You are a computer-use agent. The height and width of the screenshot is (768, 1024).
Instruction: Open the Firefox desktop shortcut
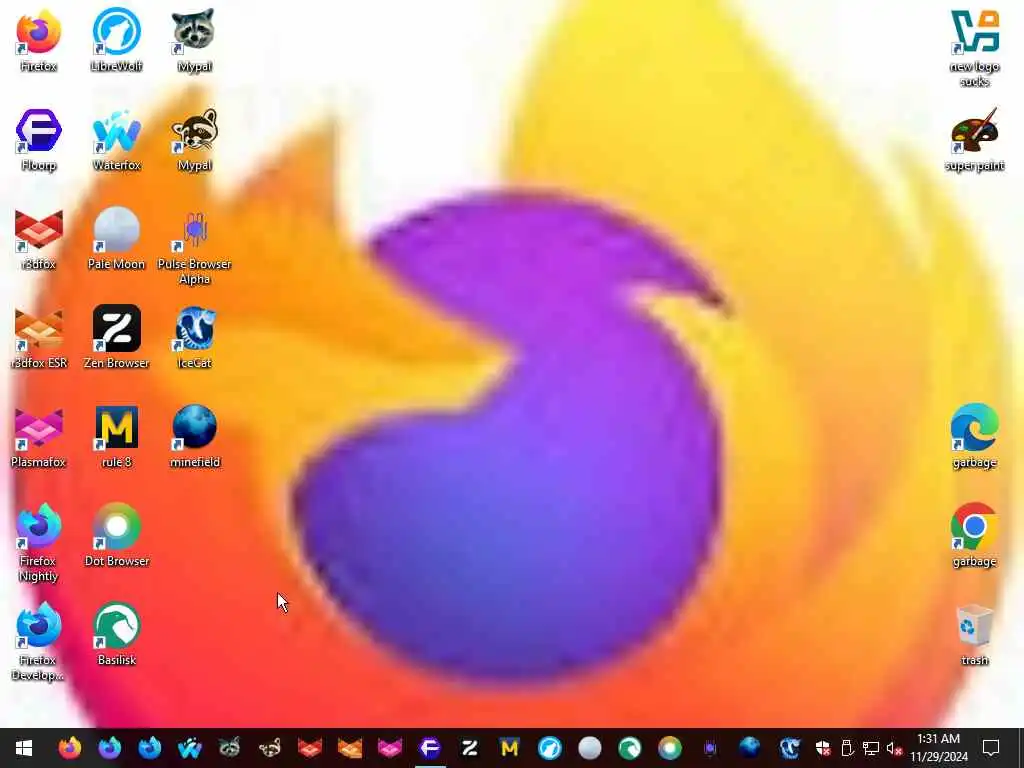[x=39, y=40]
